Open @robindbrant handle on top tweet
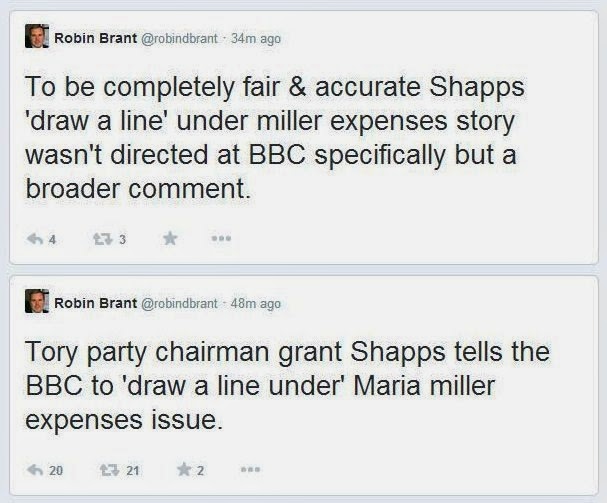This screenshot has width=607, height=503. point(179,38)
